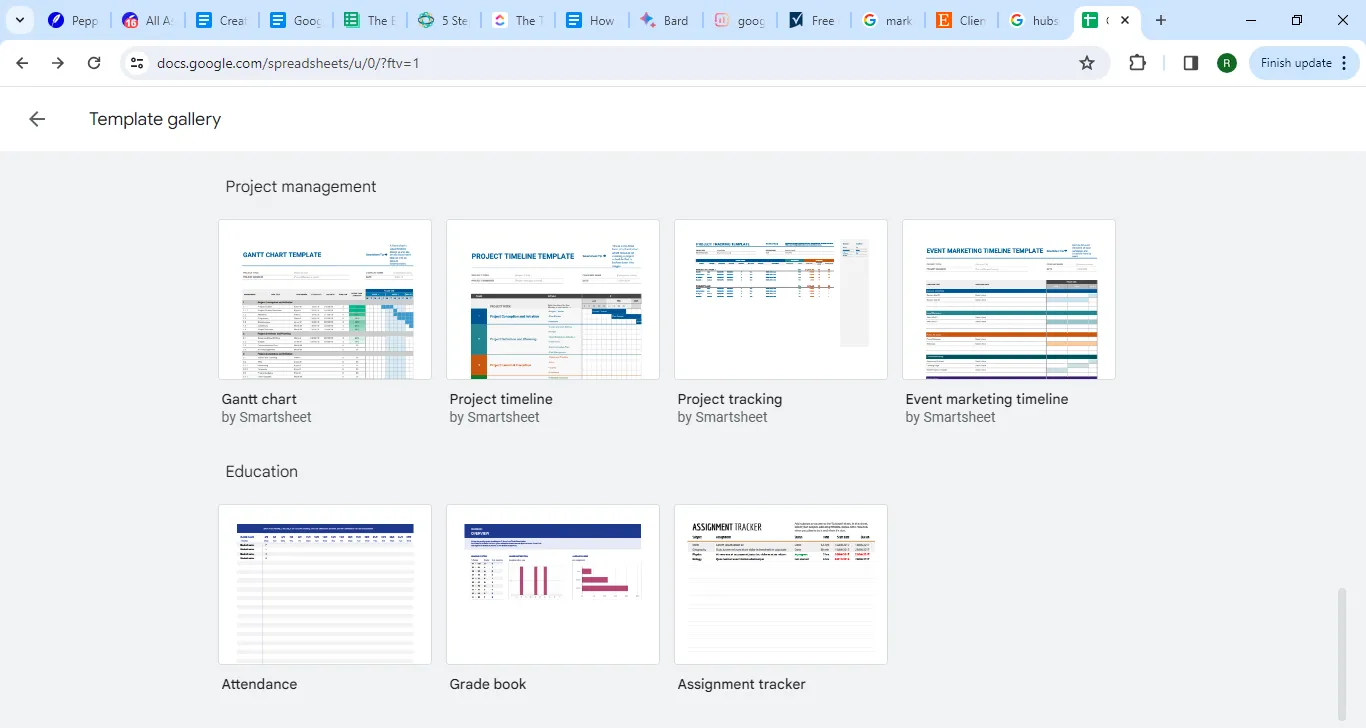
Task: Open tab search dropdown arrow
Action: tap(19, 20)
